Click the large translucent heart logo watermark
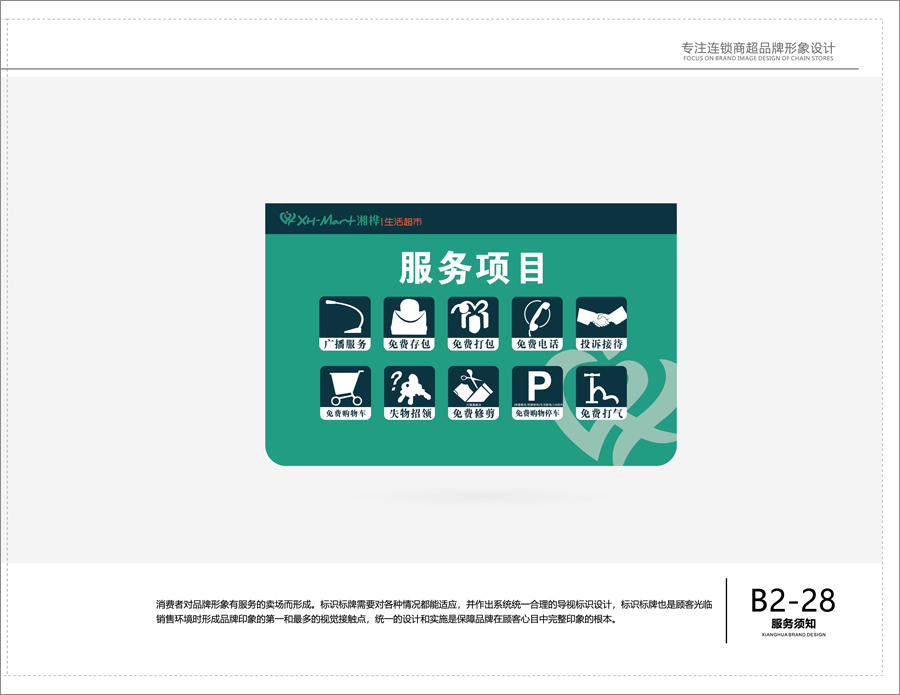 [611, 407]
